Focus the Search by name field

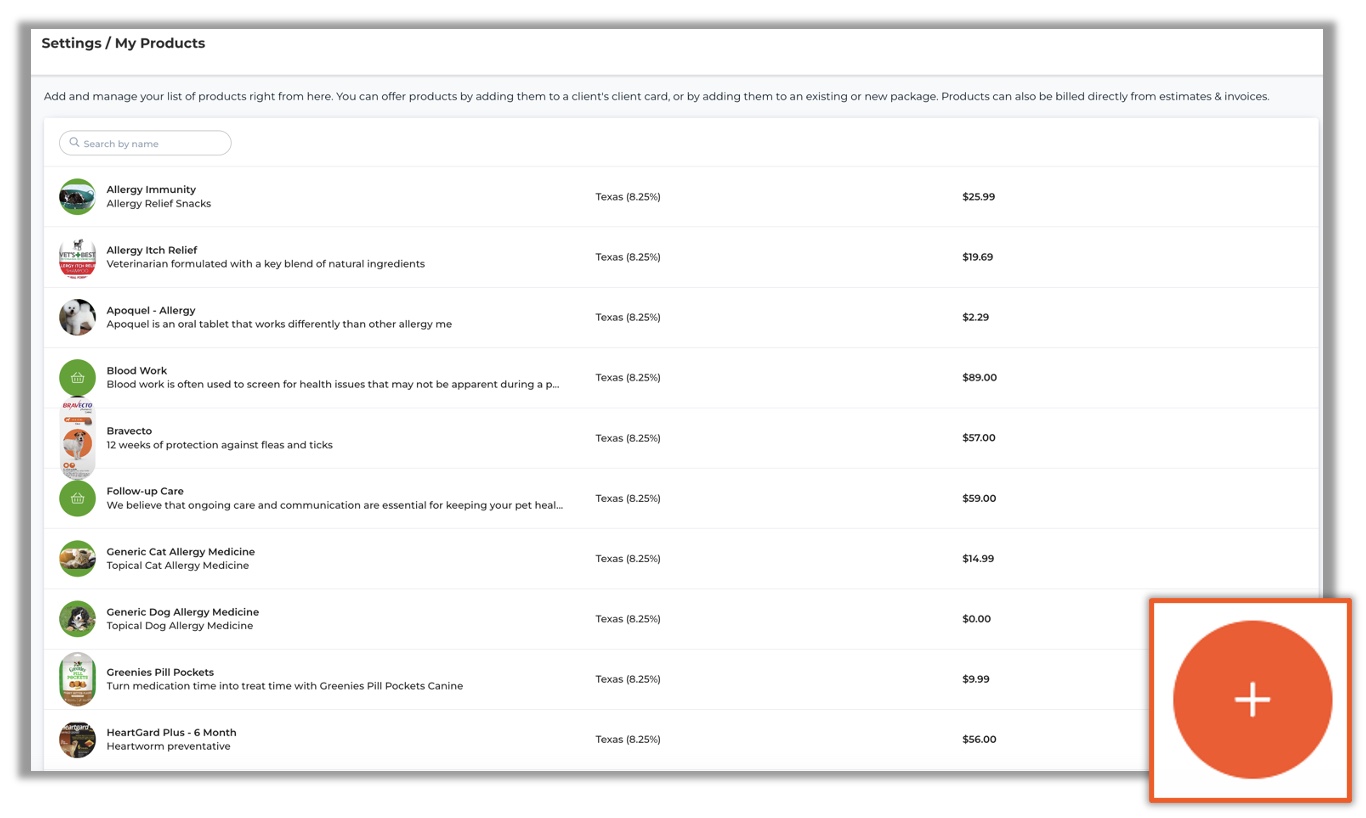pyautogui.click(x=150, y=144)
